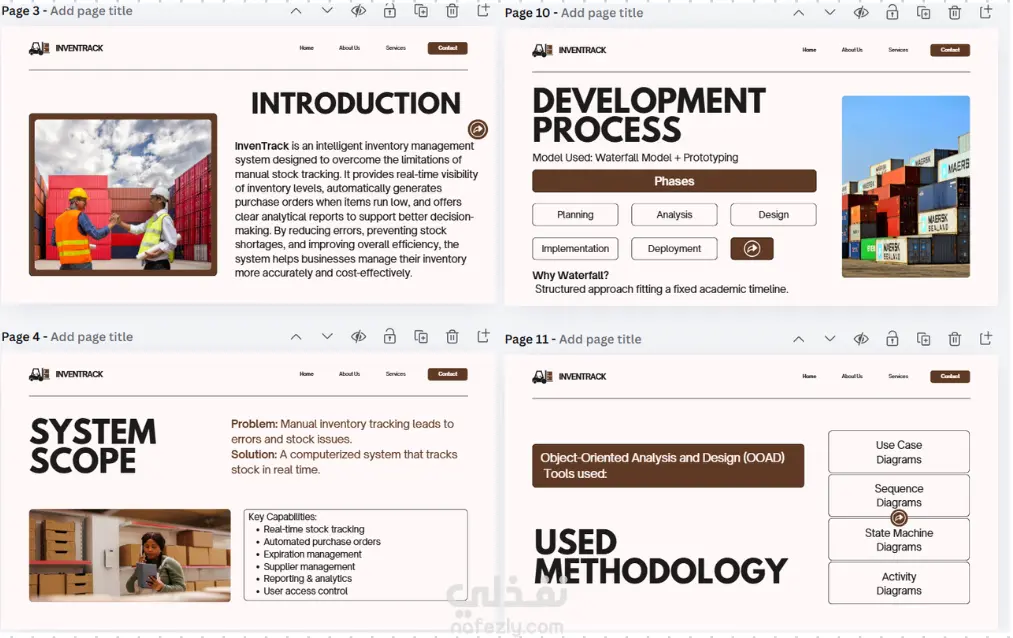Select Home nav item on Page 10
The height and width of the screenshot is (638, 1013).
tap(809, 50)
